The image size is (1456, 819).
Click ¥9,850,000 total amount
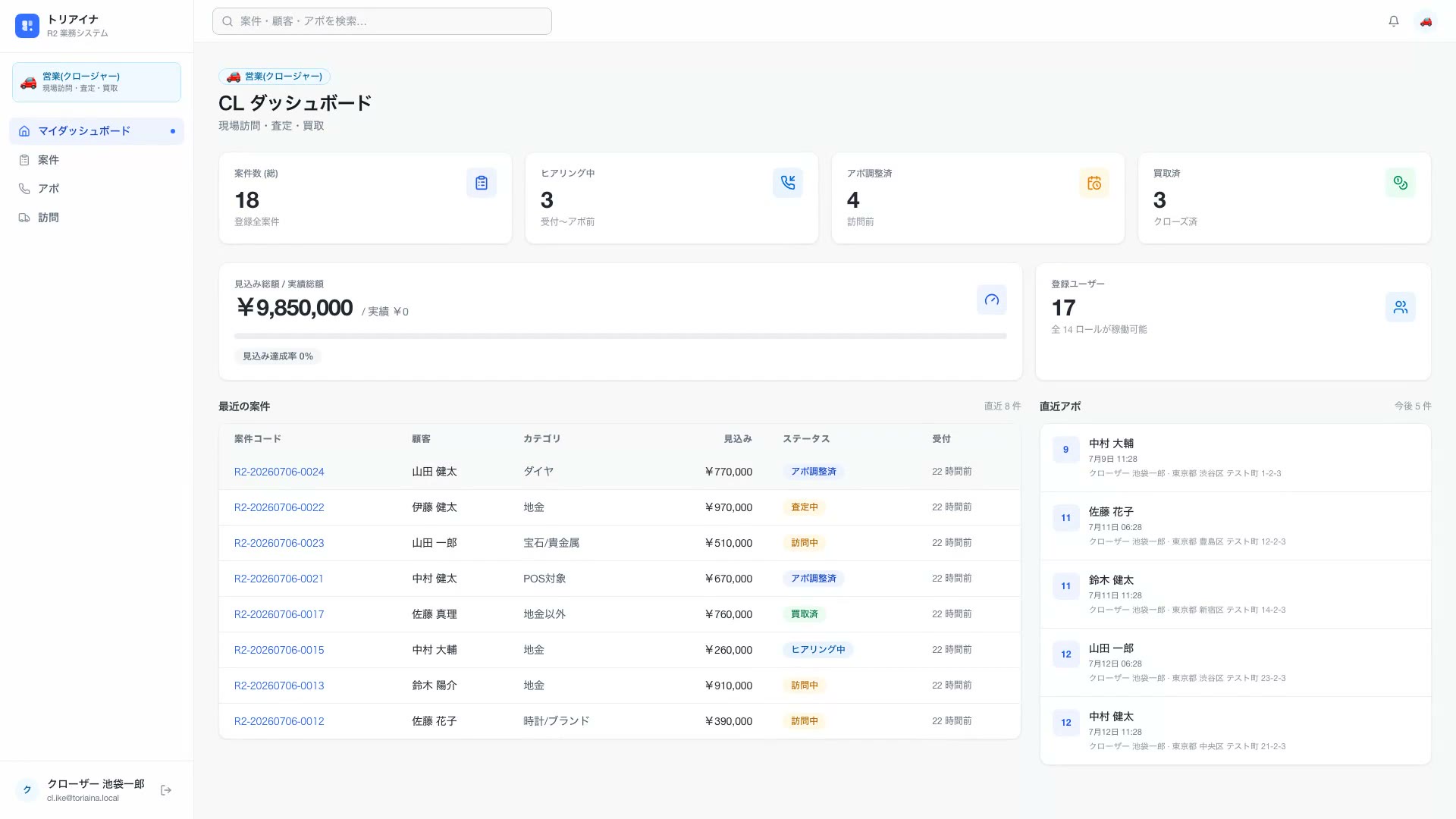294,308
